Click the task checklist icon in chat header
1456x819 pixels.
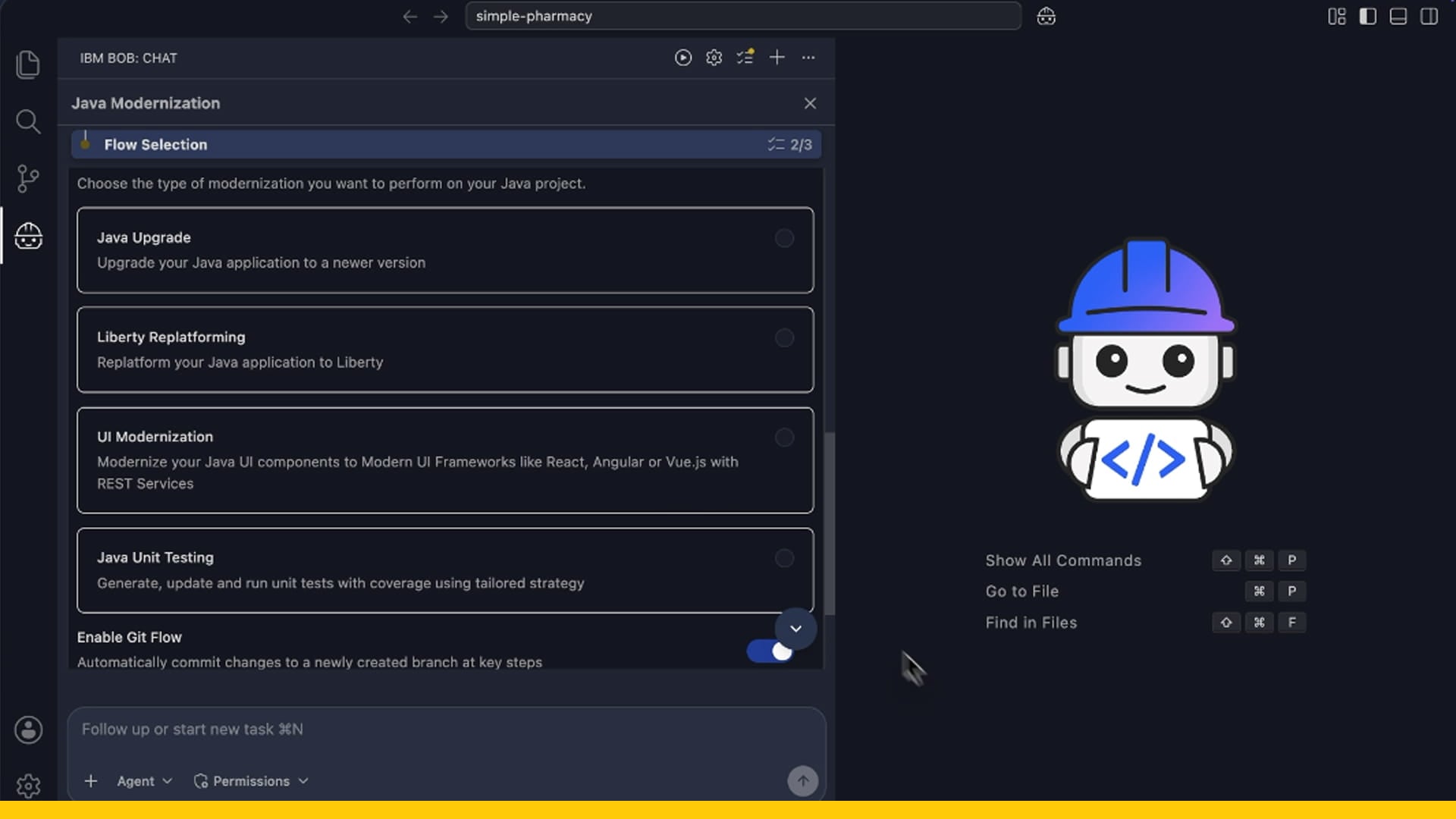click(x=745, y=58)
